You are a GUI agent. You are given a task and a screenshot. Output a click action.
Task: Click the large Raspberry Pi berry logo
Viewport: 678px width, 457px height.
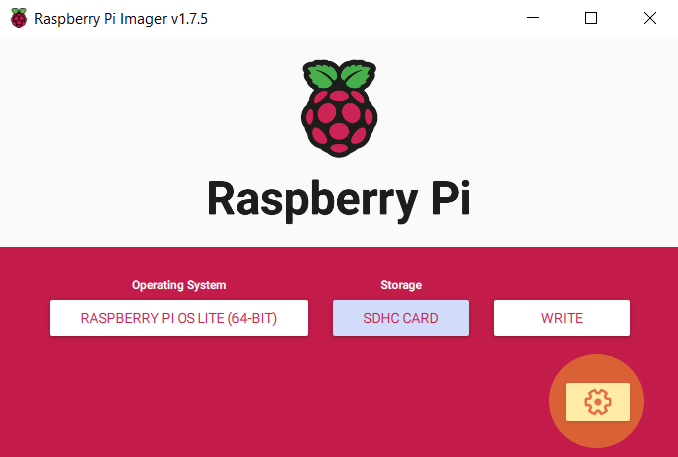tap(339, 109)
